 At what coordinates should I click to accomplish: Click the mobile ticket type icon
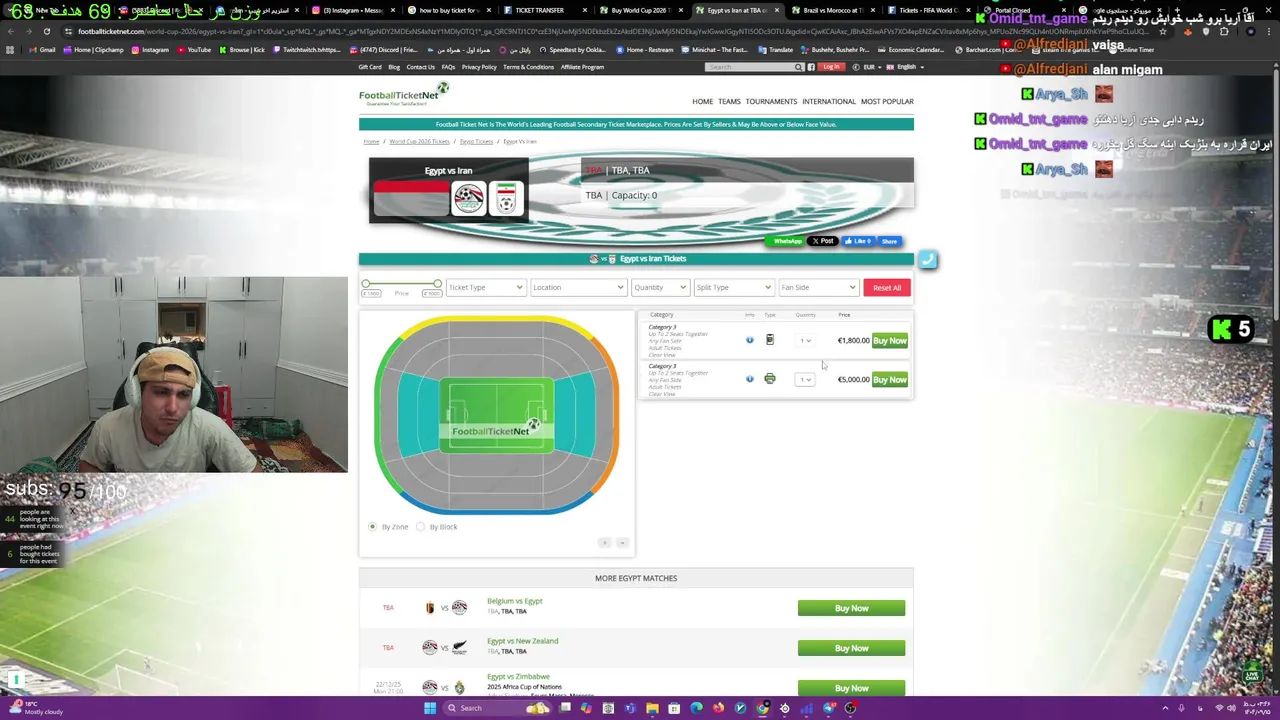pyautogui.click(x=769, y=340)
